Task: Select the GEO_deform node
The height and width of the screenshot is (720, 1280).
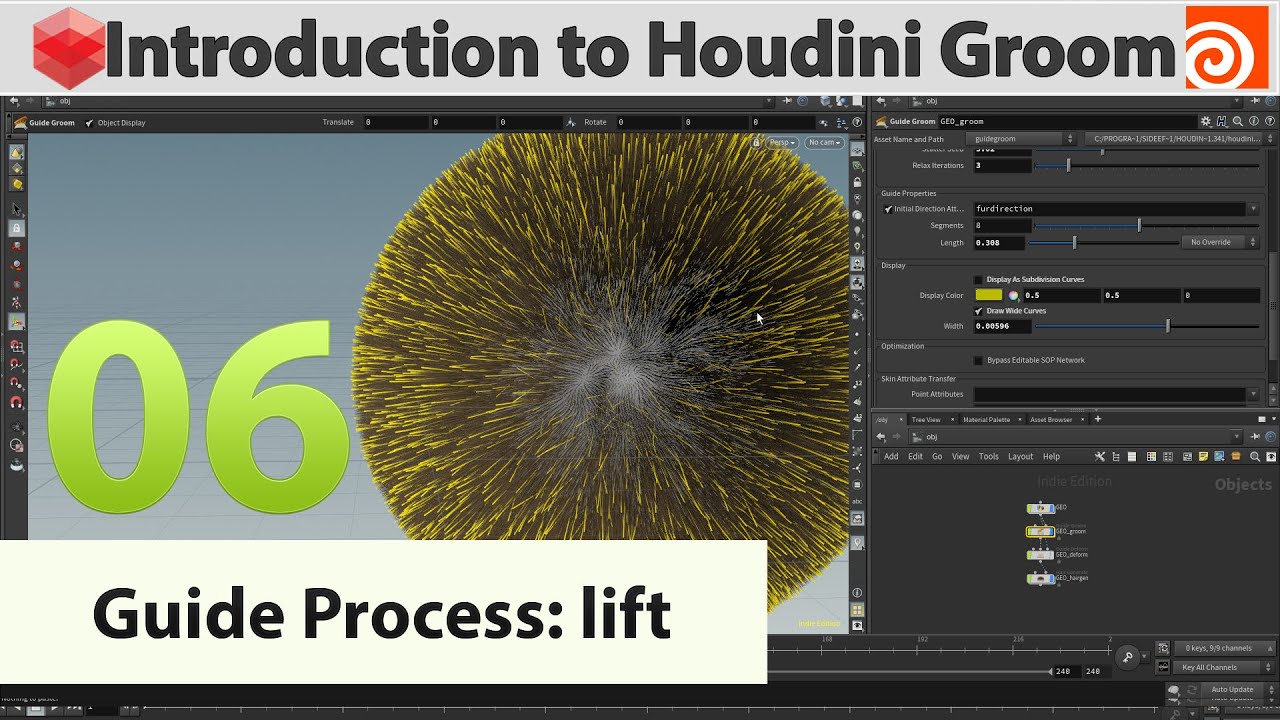Action: [1040, 554]
